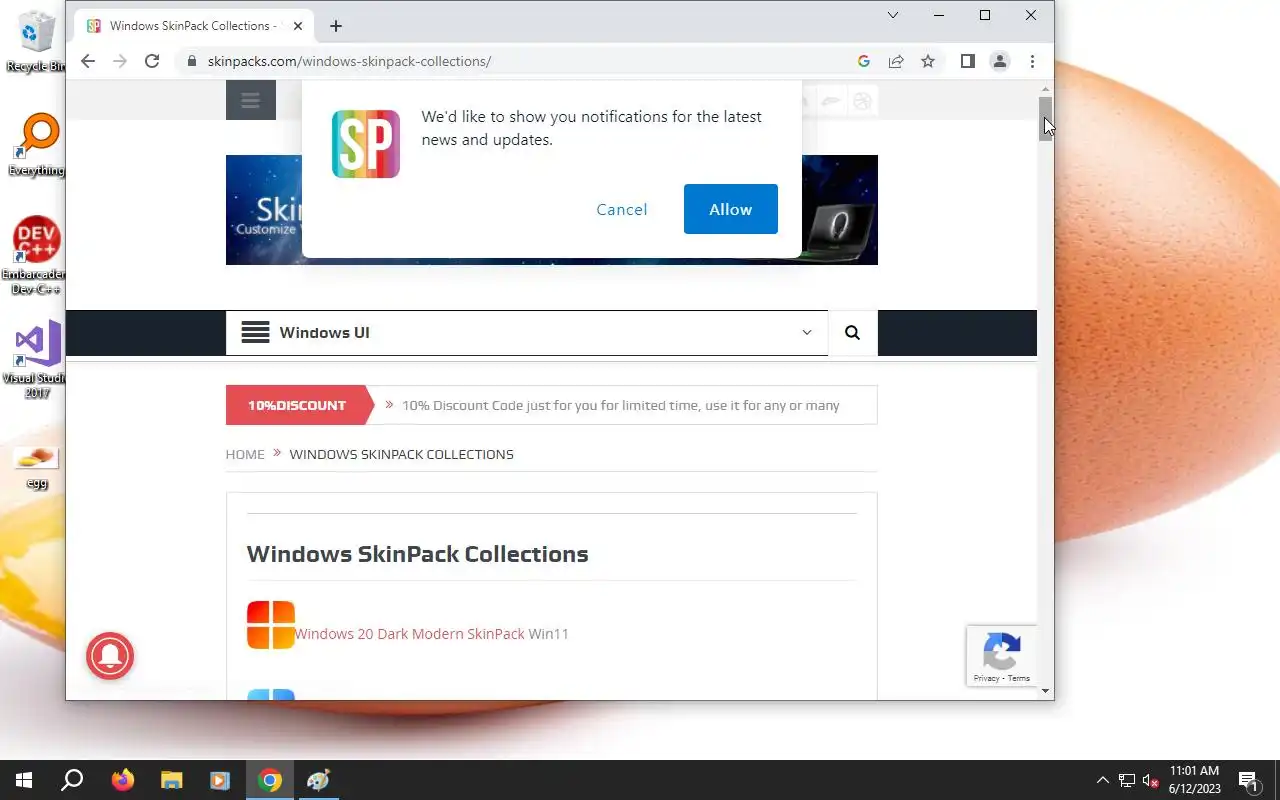
Task: Go to HOME via the breadcrumb
Action: (245, 454)
